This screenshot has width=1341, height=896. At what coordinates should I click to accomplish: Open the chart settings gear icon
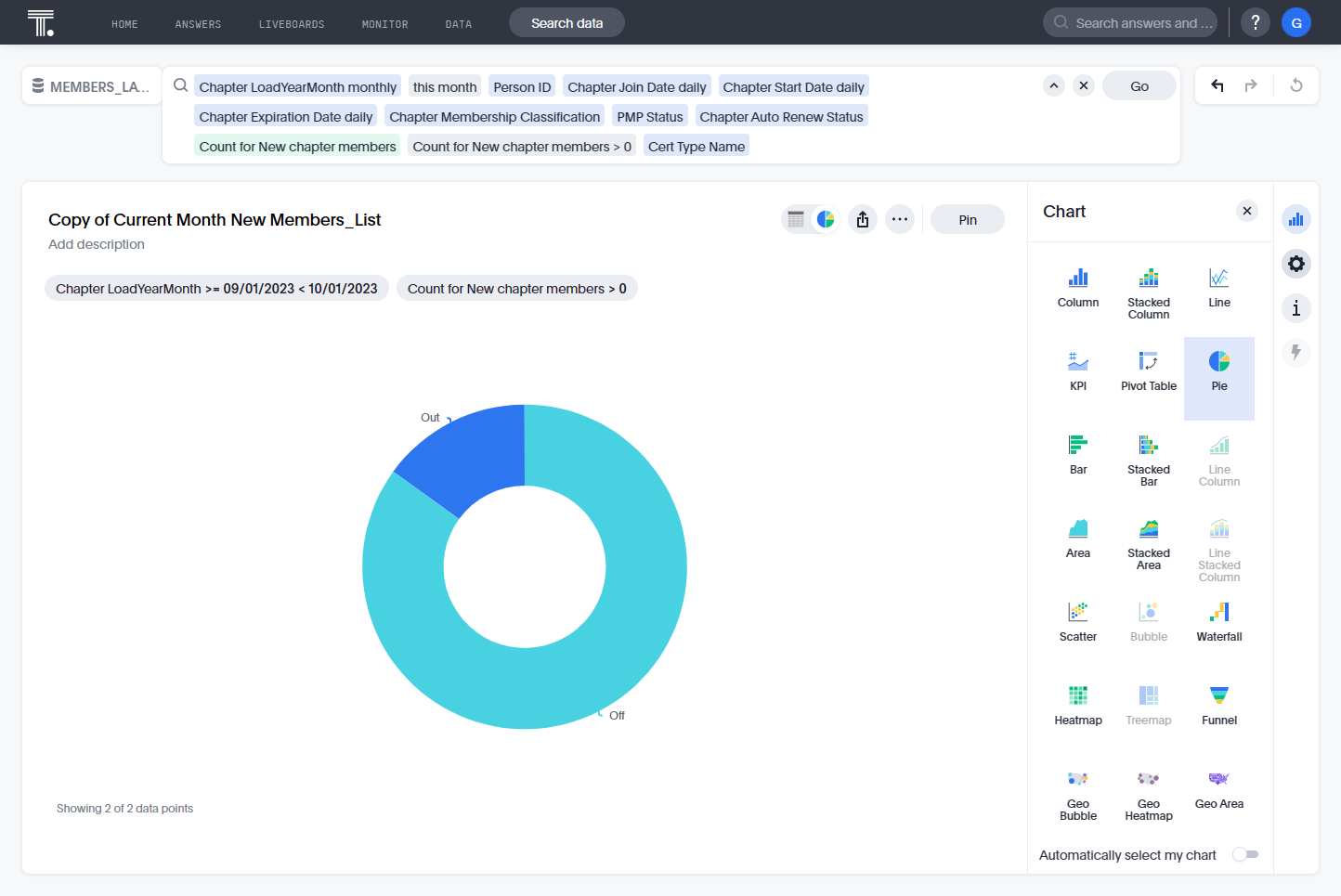1296,264
